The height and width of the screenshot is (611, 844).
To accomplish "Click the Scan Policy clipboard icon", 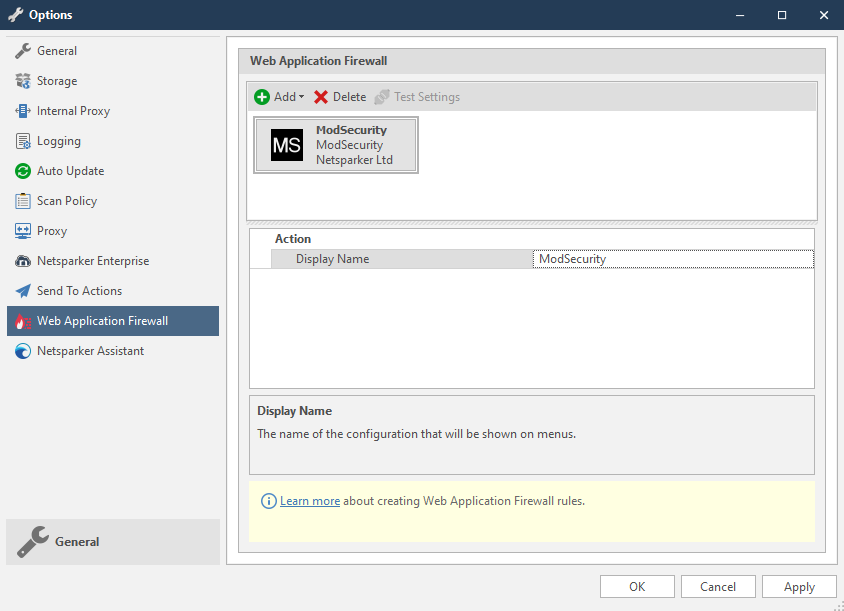I will [x=21, y=200].
